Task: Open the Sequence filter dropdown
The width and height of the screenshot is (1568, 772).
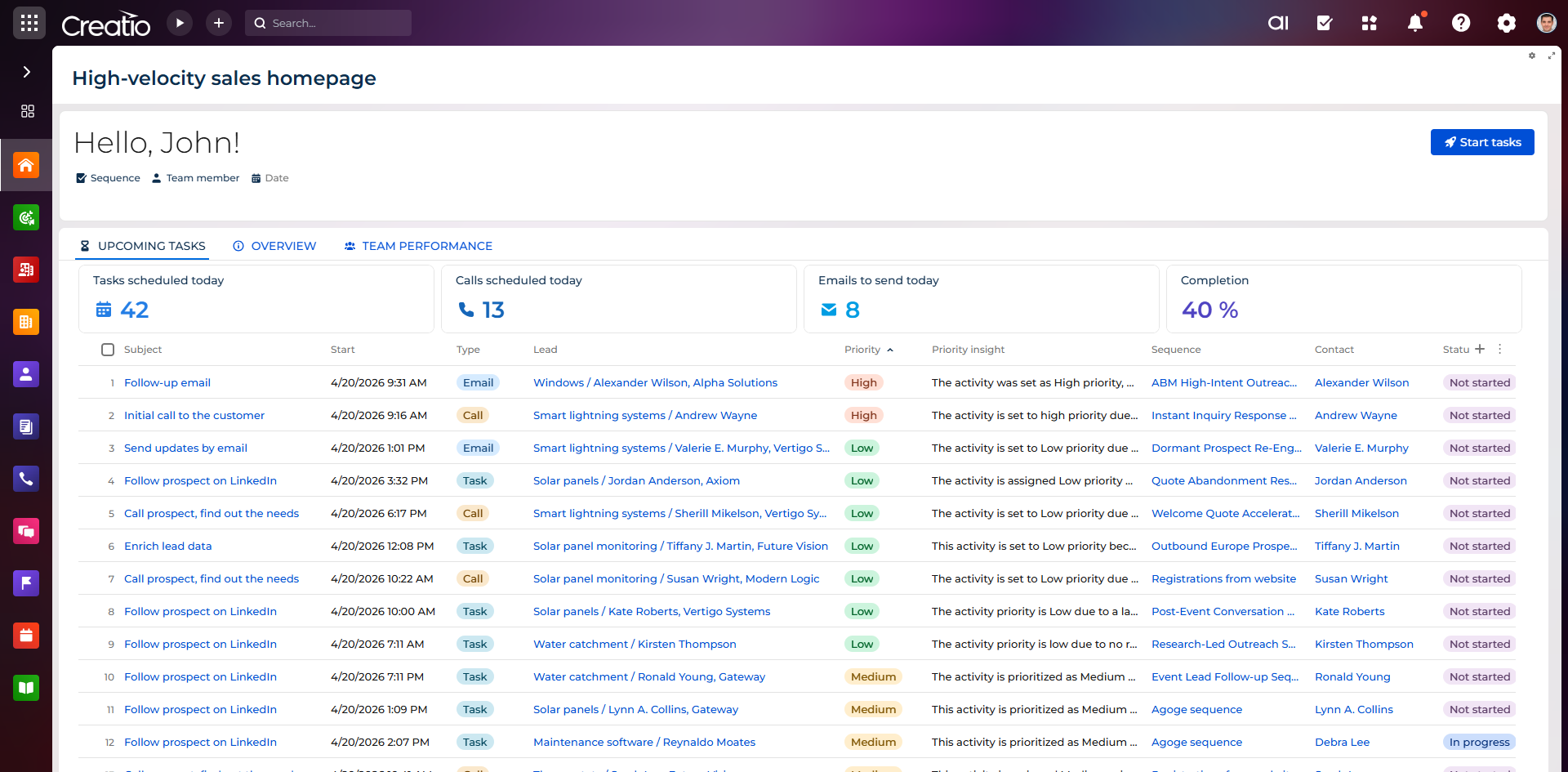Action: [108, 178]
